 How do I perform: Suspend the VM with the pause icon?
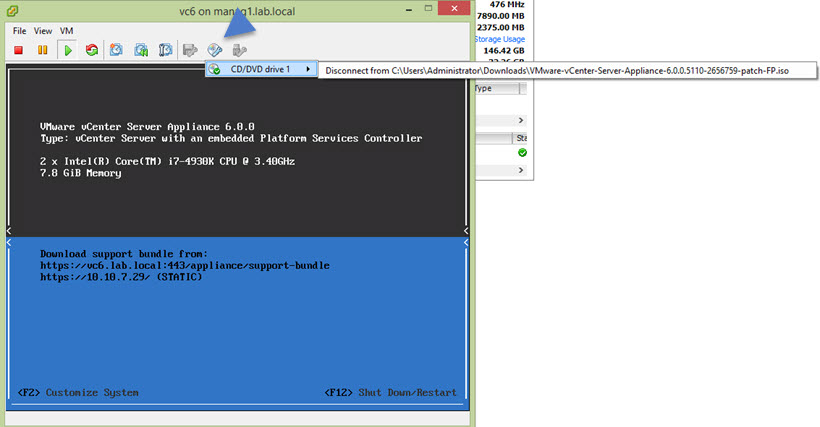pos(43,50)
